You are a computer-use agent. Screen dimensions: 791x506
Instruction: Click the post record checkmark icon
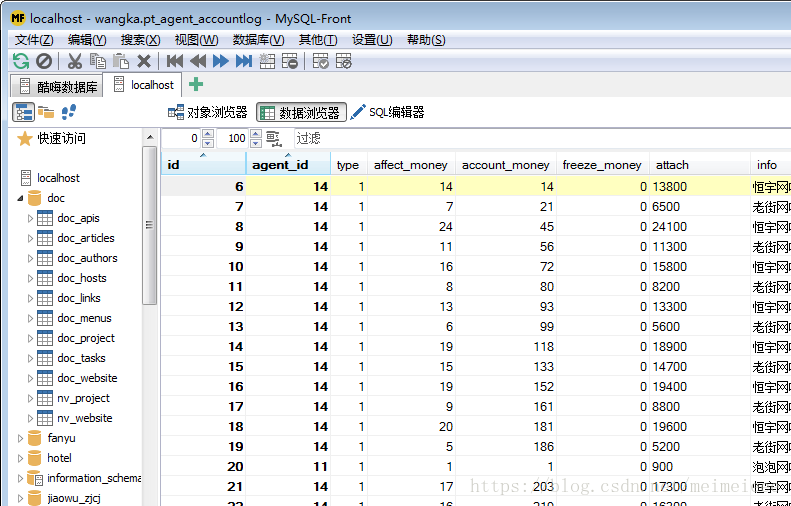click(320, 61)
